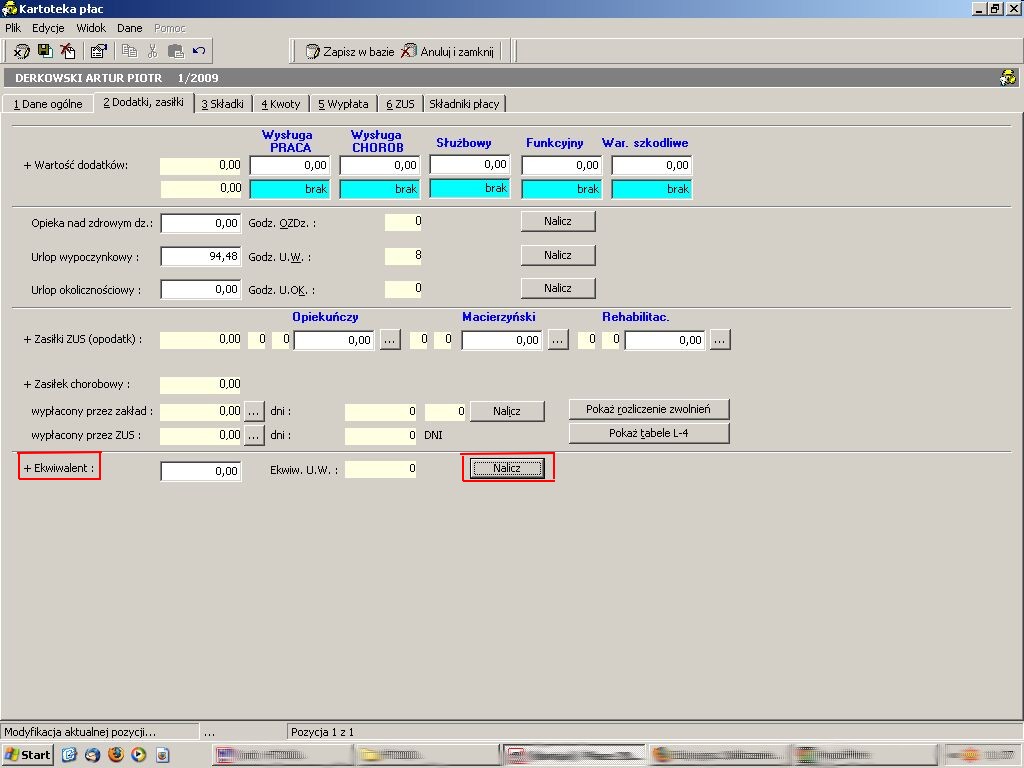Image resolution: width=1024 pixels, height=768 pixels.
Task: Open Firefox from the taskbar quick launch
Action: (x=116, y=754)
